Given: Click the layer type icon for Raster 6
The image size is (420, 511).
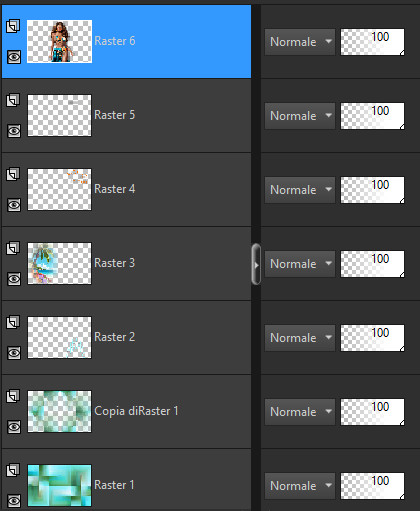Looking at the screenshot, I should 13,26.
